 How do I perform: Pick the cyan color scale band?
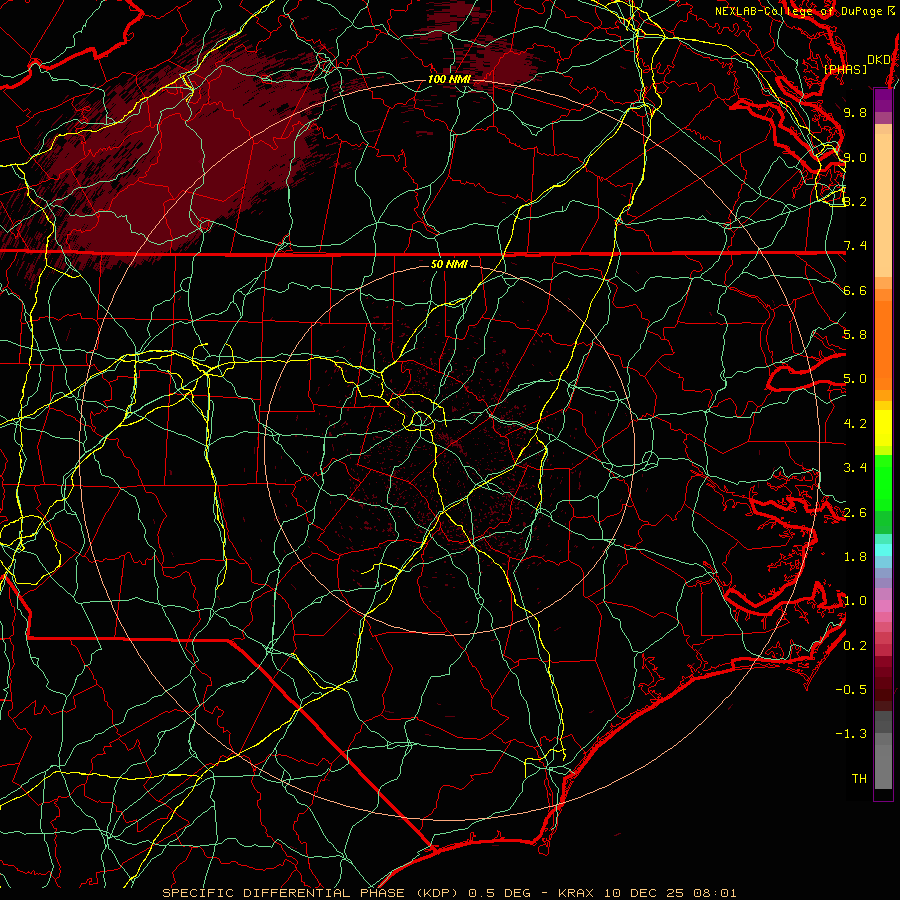pos(883,550)
